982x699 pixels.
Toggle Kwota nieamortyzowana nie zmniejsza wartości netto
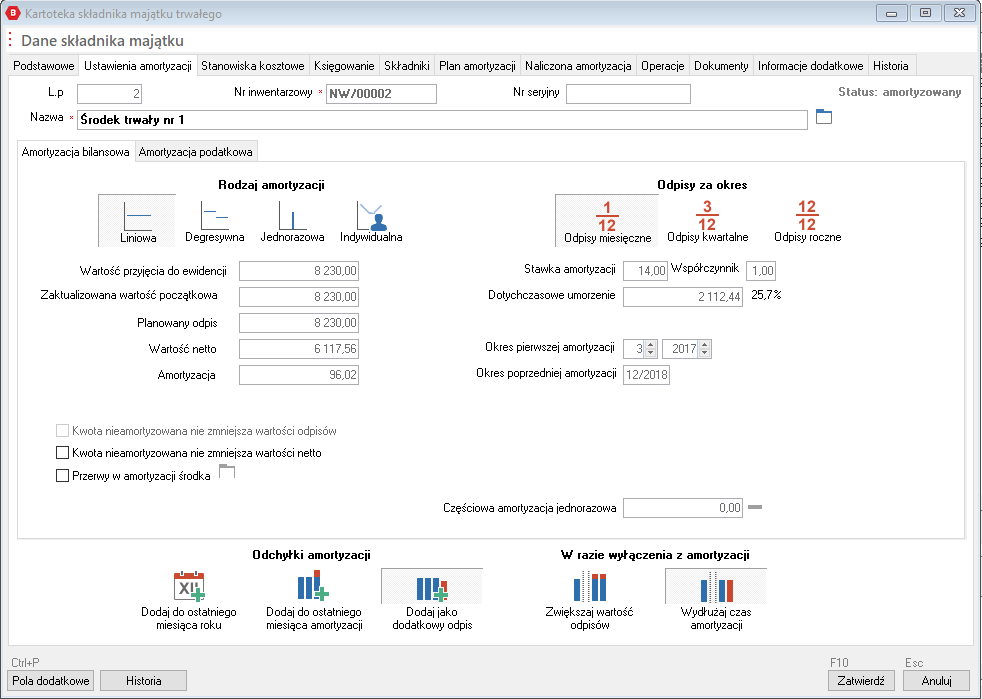point(62,452)
